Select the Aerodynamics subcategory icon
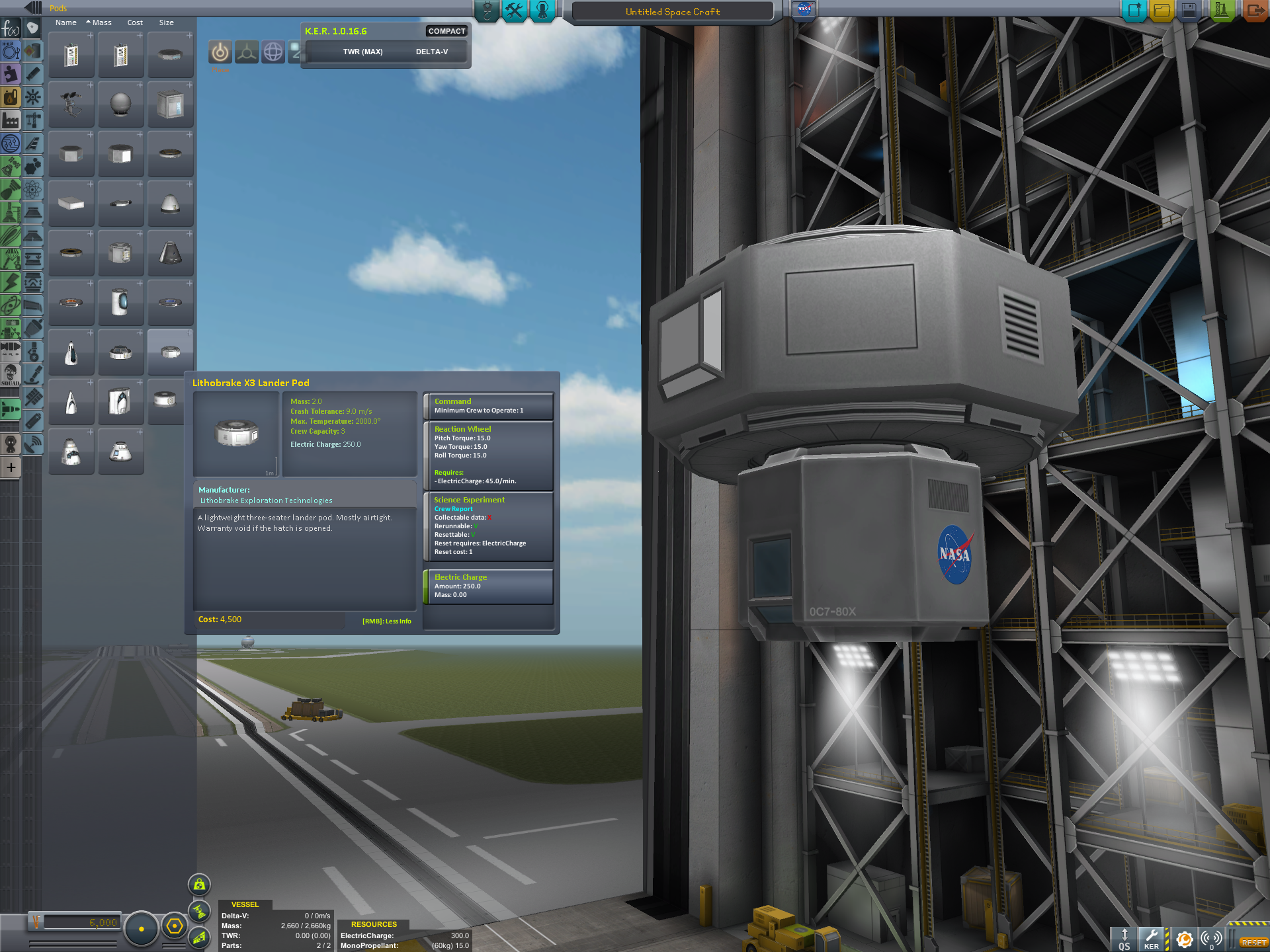Screen dimensions: 1270x952 coord(32,143)
